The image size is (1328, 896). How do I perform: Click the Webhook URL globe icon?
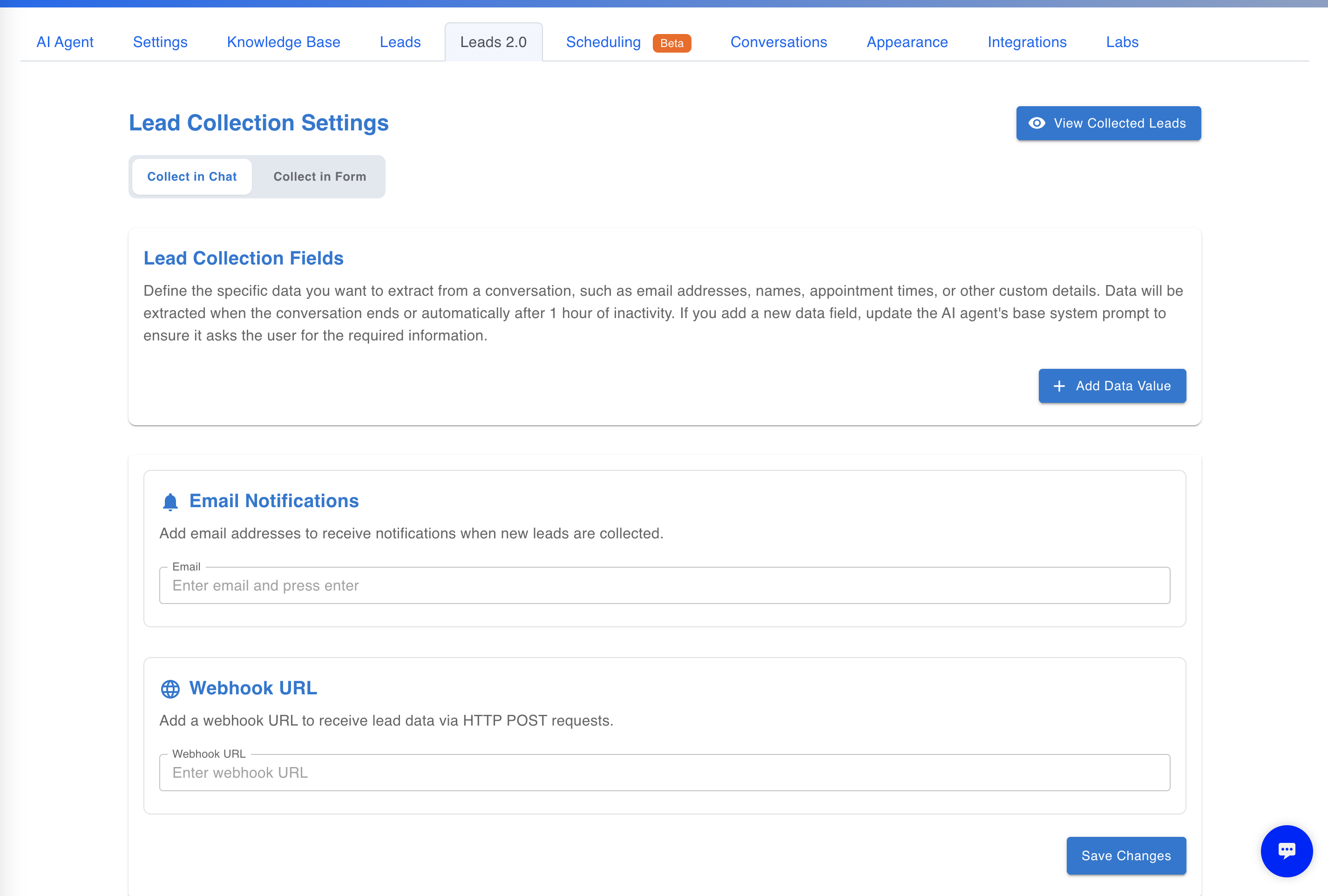tap(170, 689)
